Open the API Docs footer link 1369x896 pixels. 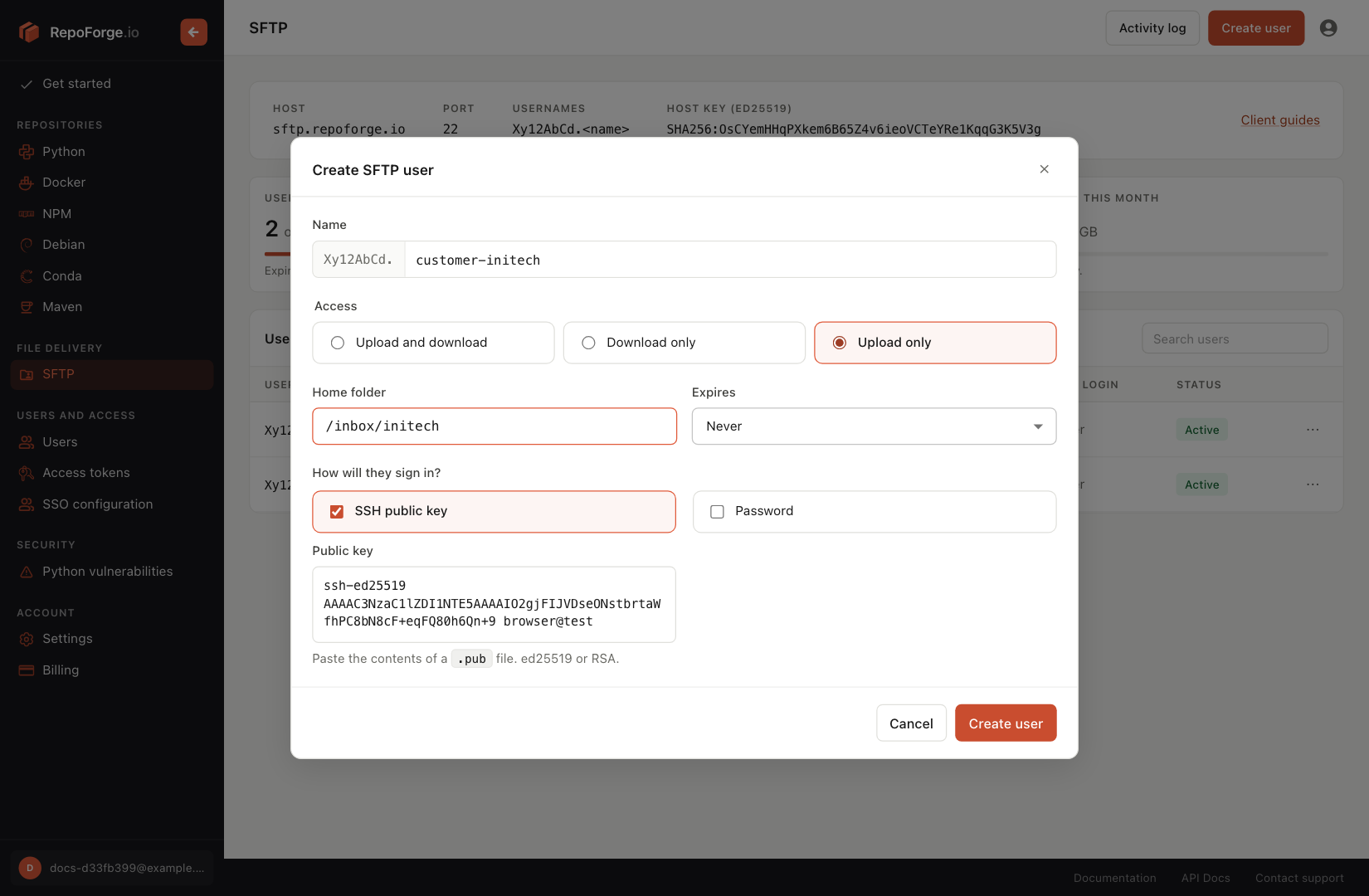[x=1206, y=878]
